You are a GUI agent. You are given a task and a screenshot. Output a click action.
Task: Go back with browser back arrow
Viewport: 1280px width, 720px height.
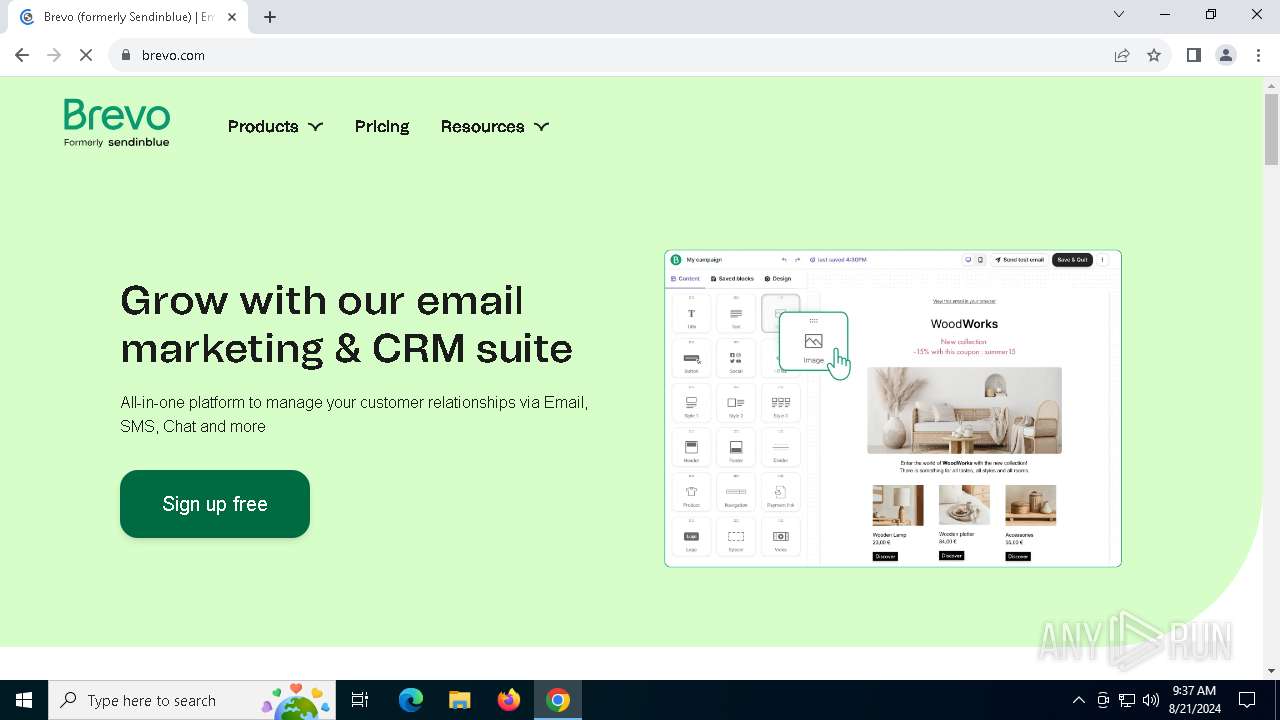point(22,55)
